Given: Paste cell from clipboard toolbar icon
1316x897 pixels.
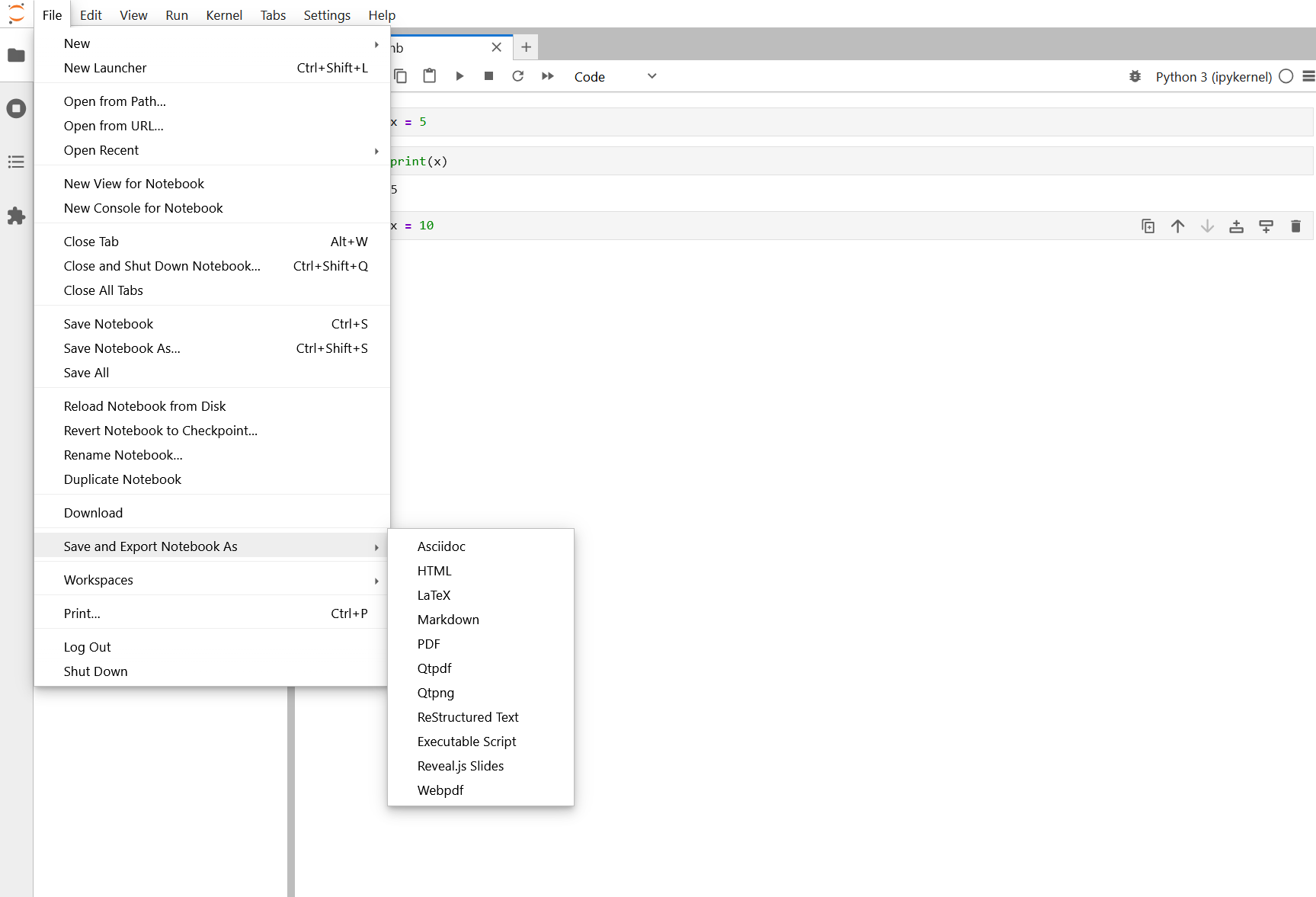Looking at the screenshot, I should pos(430,76).
